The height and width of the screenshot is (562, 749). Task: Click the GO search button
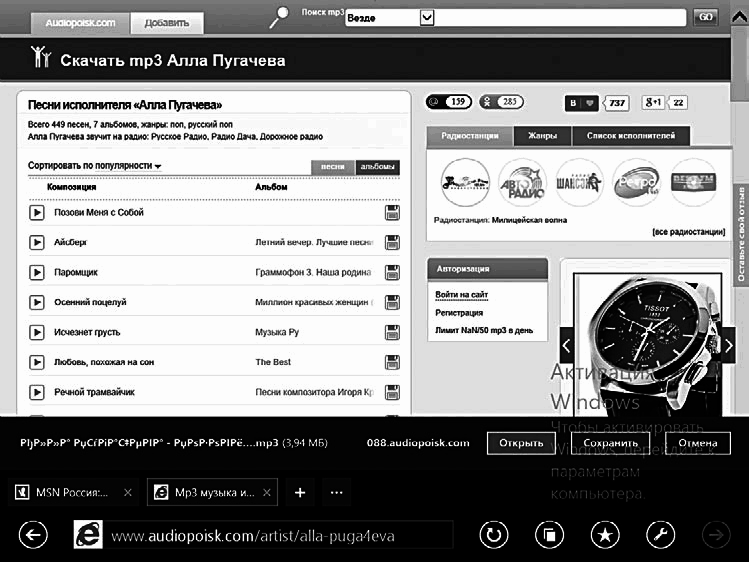(x=706, y=18)
